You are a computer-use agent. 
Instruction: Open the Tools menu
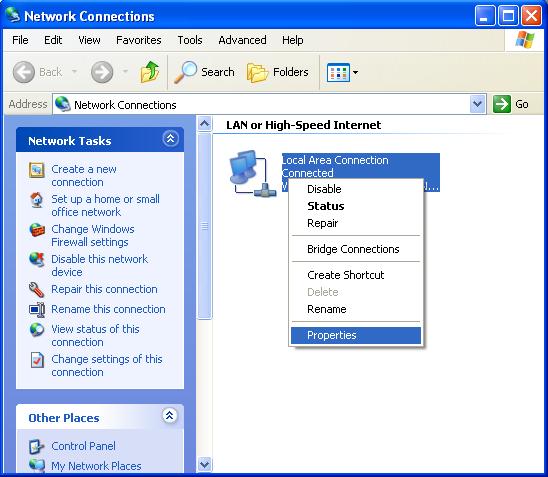[190, 40]
